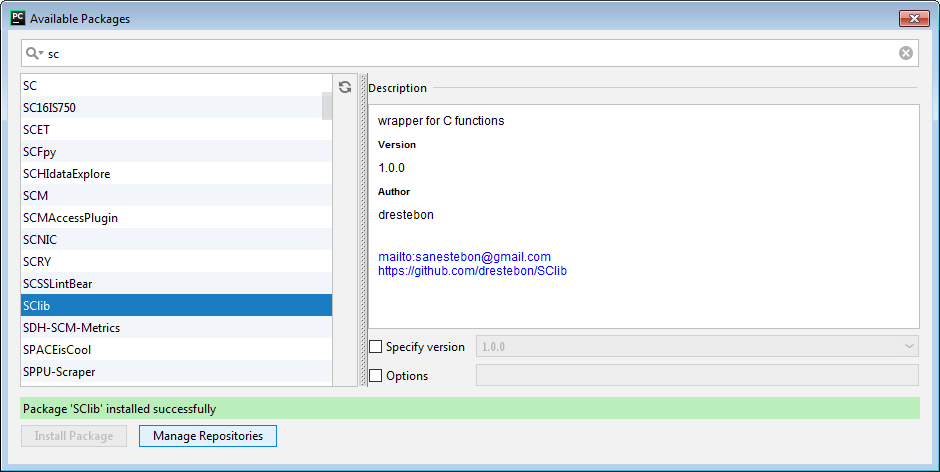The width and height of the screenshot is (940, 472).
Task: Select the SCSSLintBear package
Action: (x=176, y=284)
